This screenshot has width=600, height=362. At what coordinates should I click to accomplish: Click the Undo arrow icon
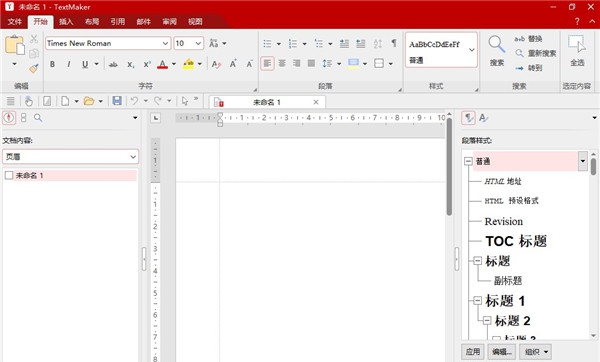click(x=134, y=101)
